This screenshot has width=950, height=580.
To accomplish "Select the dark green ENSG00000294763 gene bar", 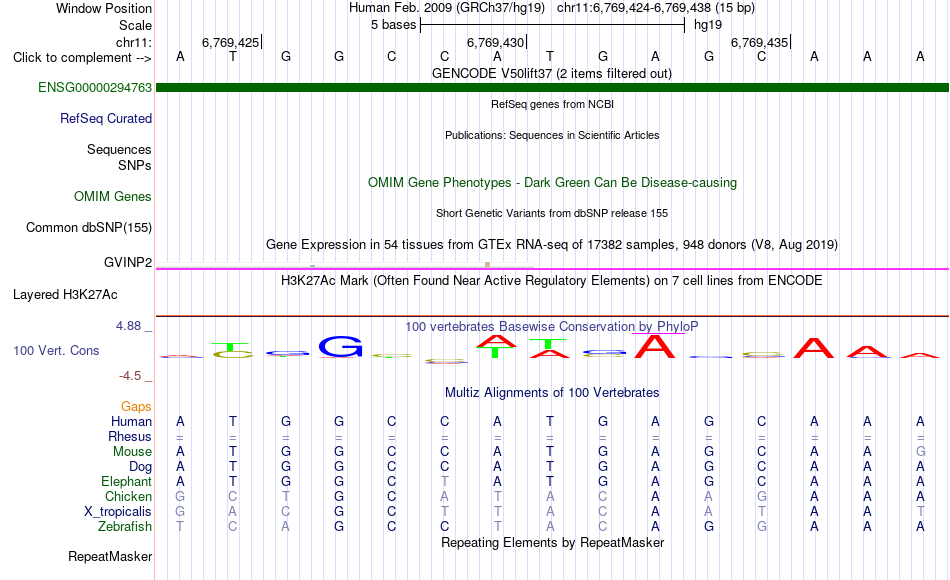I will tap(552, 87).
